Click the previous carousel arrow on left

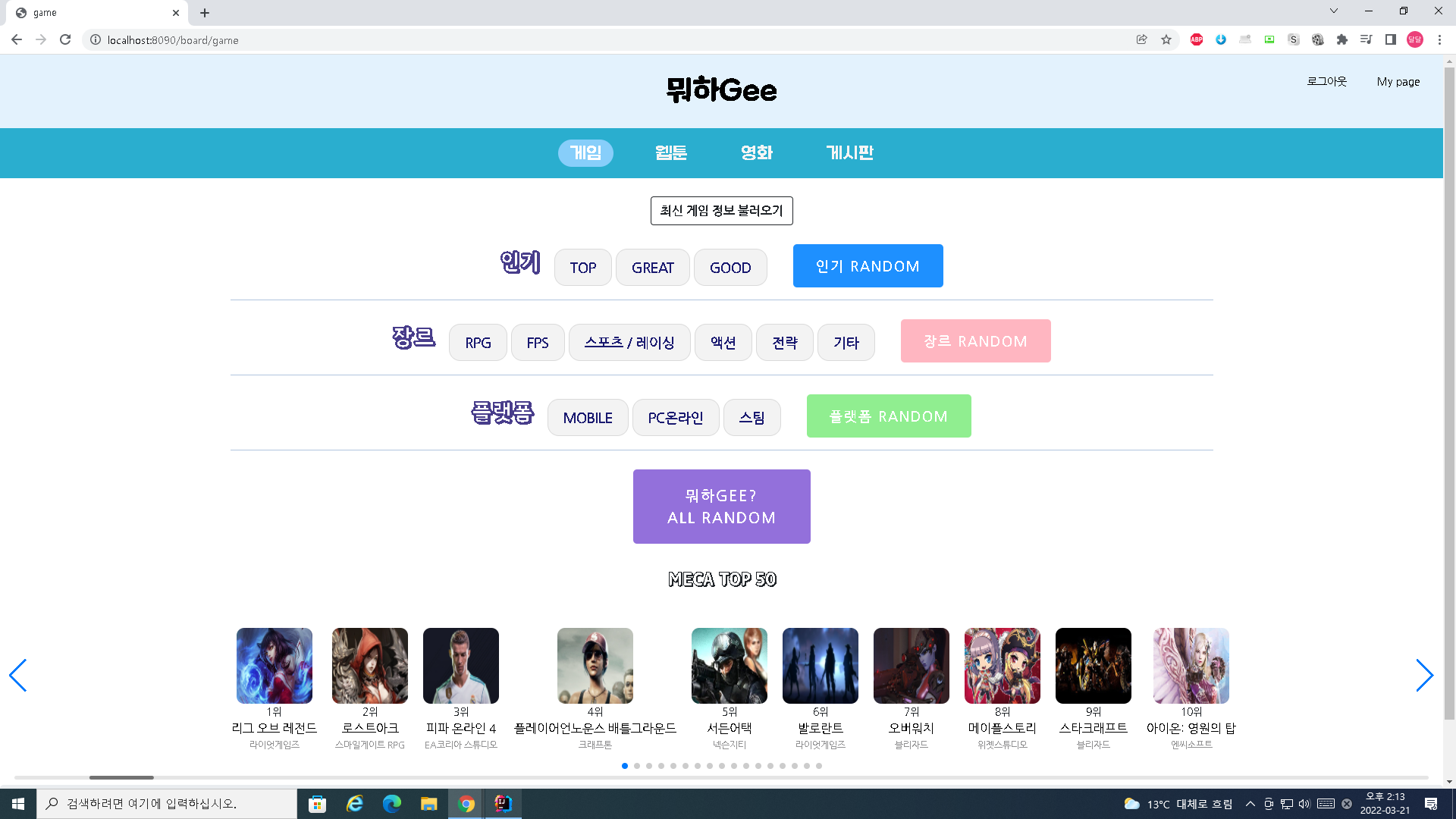tap(18, 675)
